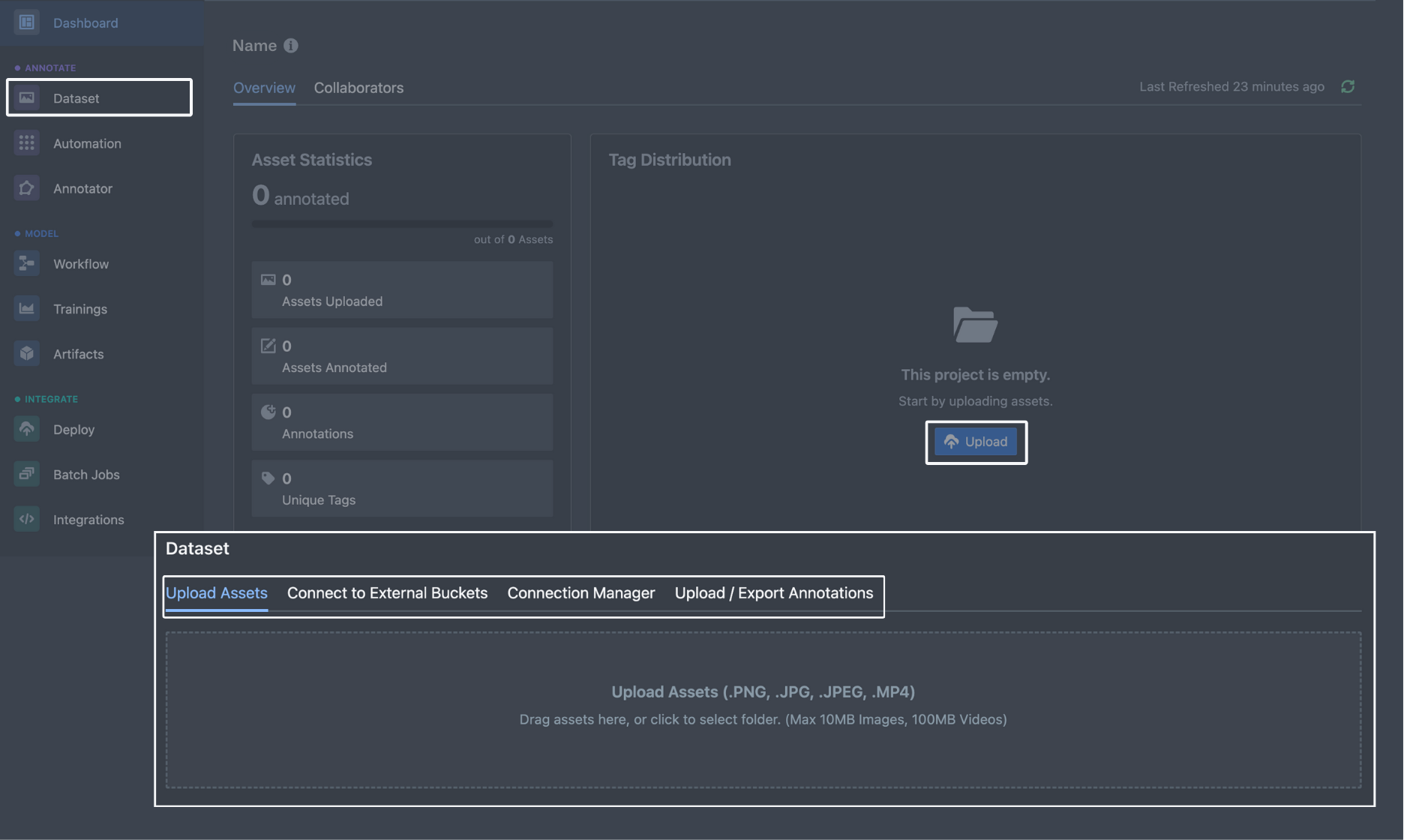Screen dimensions: 1404x840
Task: Click the 'out of 0 Assets' text
Action: point(513,239)
